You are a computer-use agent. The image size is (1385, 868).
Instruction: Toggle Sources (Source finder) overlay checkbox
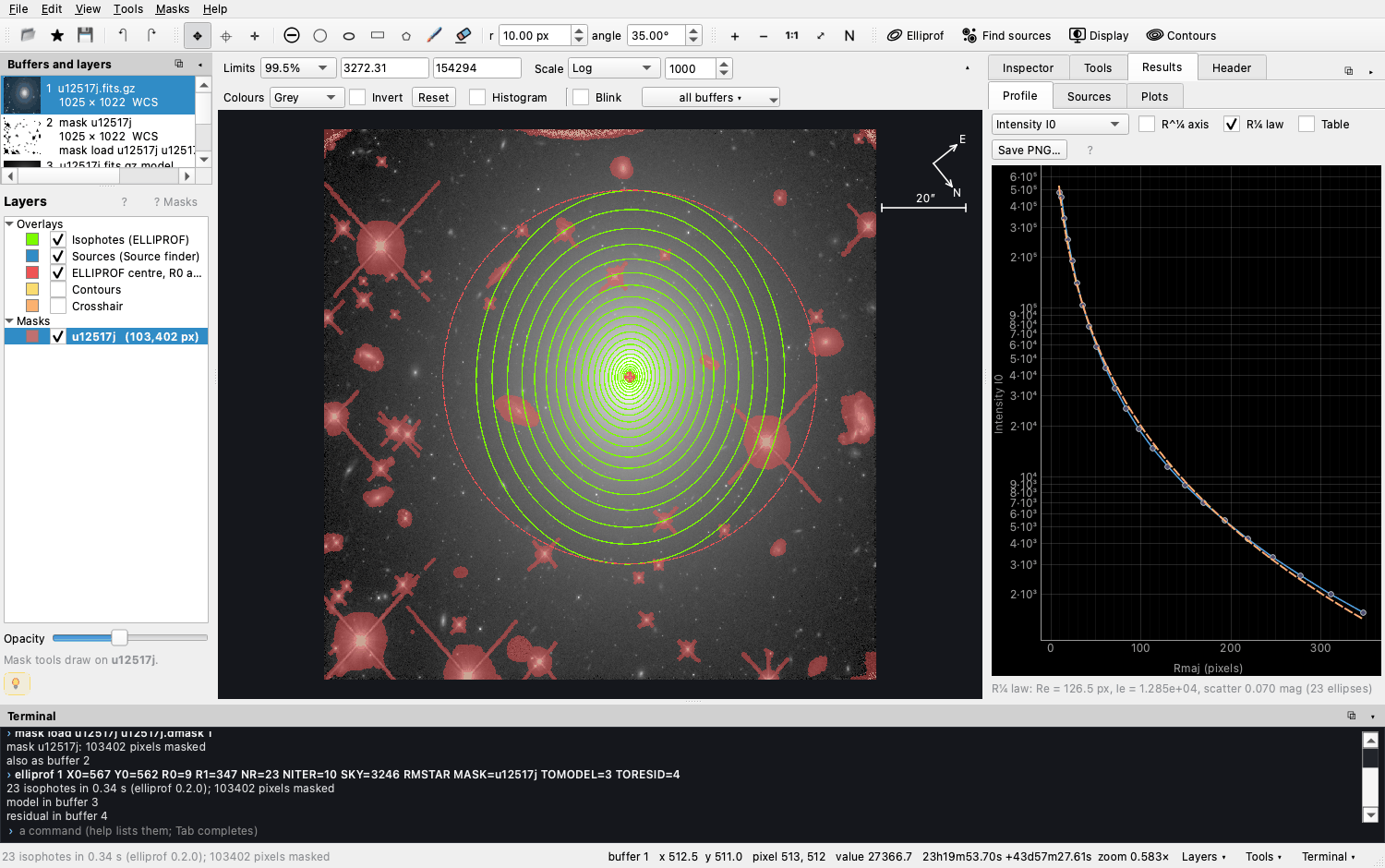[x=58, y=257]
